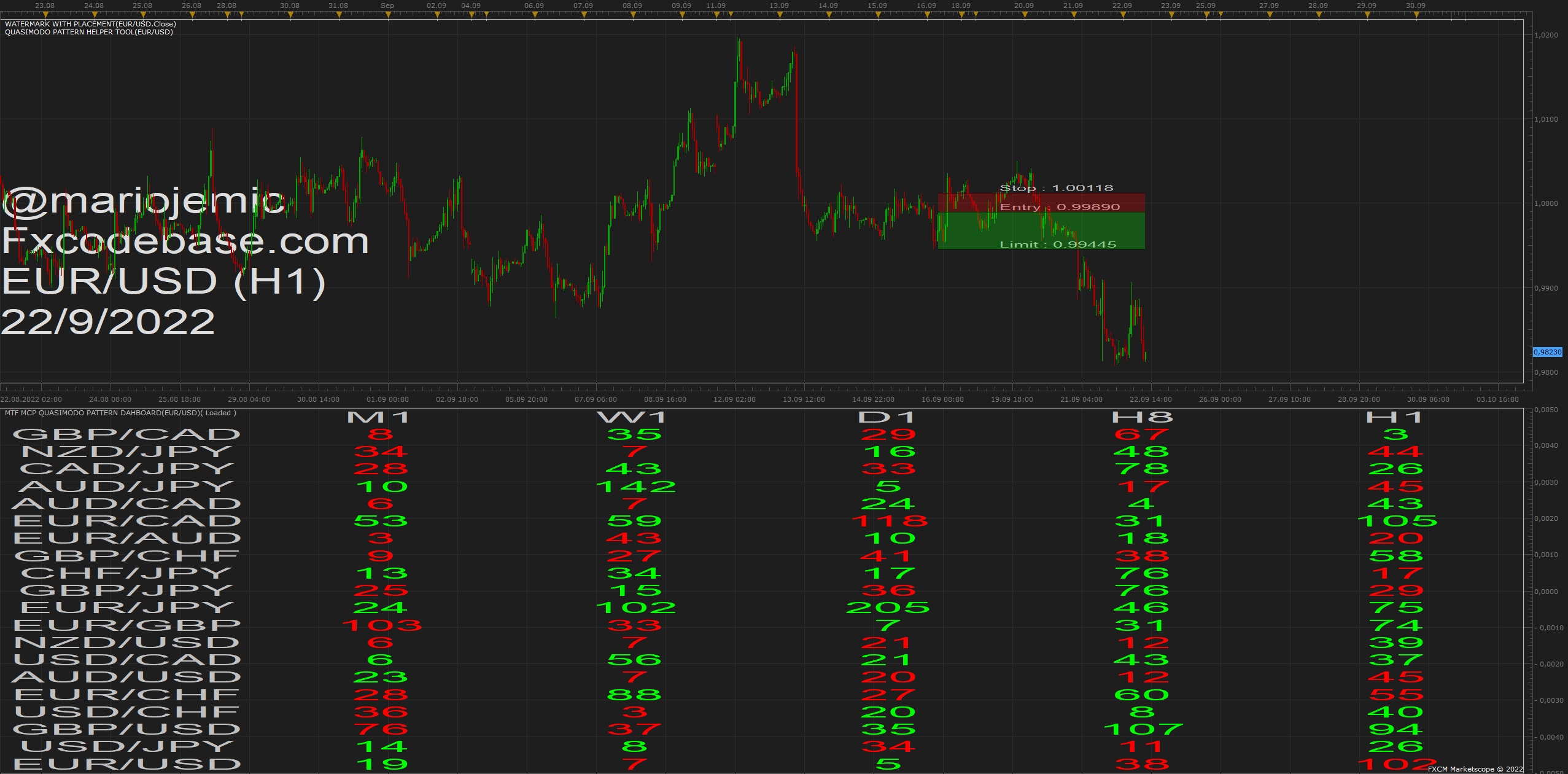
Task: Click the day marker below 22.09
Action: click(x=1123, y=15)
